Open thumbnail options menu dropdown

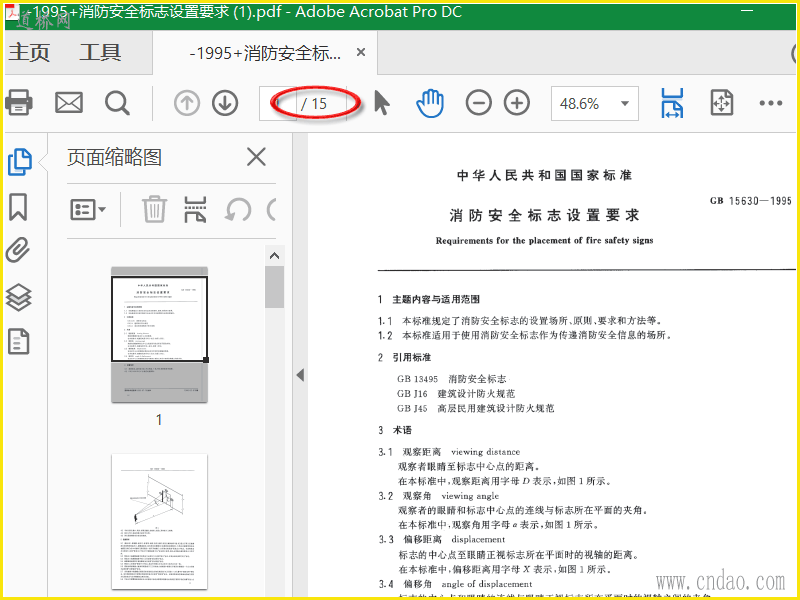tap(88, 209)
